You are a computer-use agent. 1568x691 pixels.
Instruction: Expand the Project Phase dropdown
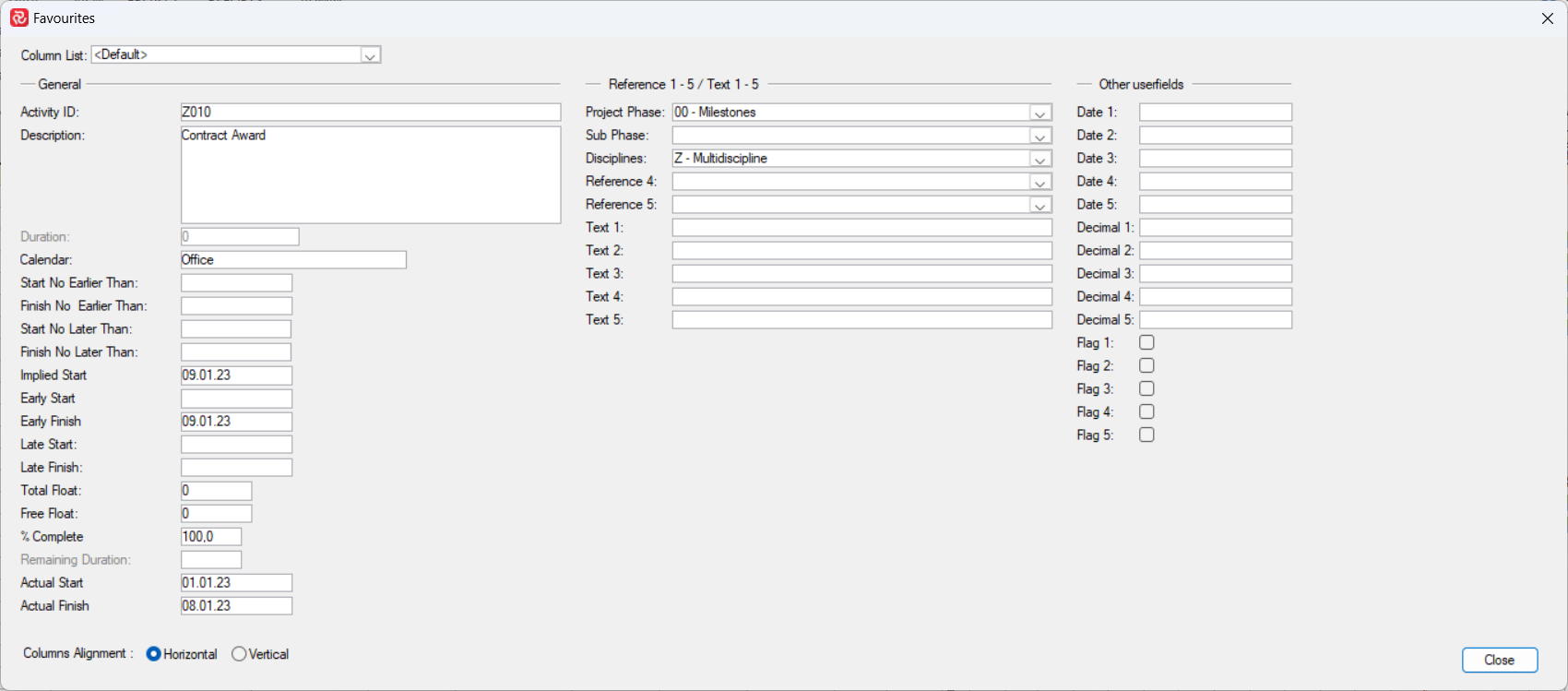[x=1039, y=113]
